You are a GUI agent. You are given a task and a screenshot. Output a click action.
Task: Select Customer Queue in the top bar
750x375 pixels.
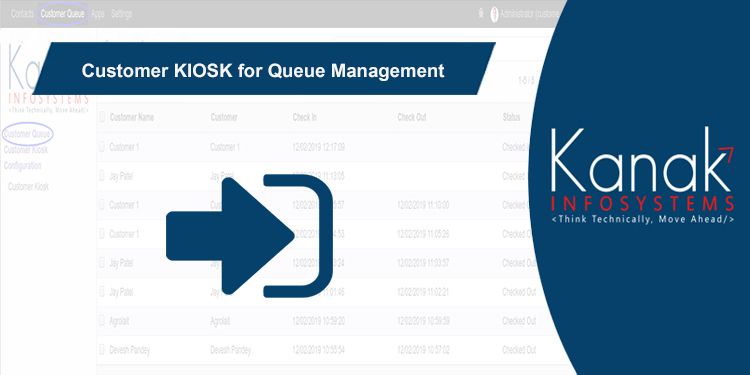pyautogui.click(x=63, y=14)
